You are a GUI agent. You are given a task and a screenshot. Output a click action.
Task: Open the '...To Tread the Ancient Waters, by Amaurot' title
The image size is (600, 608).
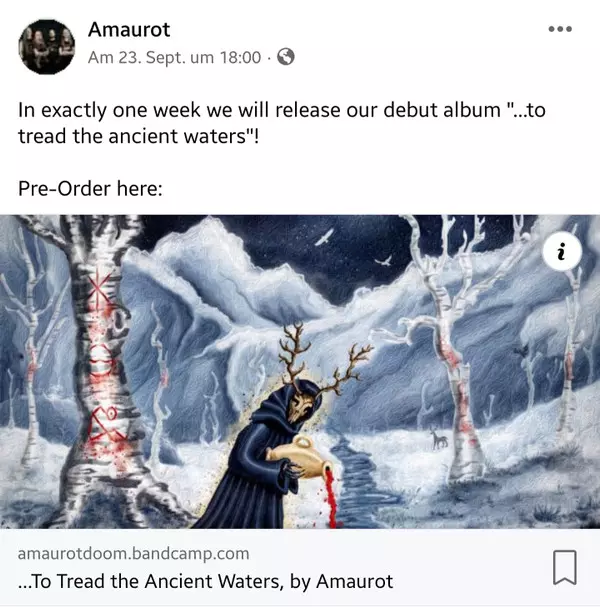point(206,581)
